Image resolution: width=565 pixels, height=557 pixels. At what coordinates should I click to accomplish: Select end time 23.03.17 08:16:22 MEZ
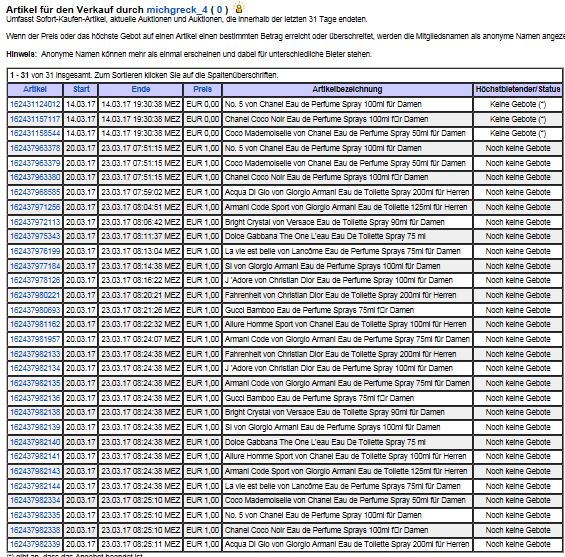coord(141,280)
